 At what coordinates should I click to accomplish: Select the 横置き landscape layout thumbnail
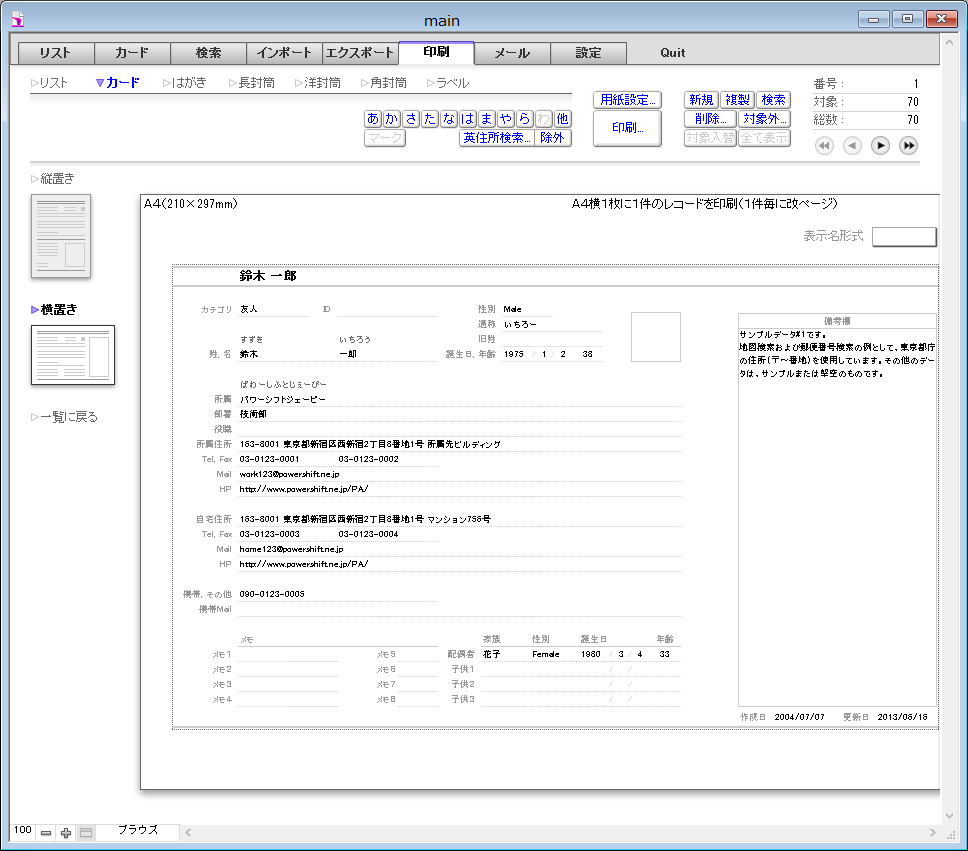click(72, 355)
